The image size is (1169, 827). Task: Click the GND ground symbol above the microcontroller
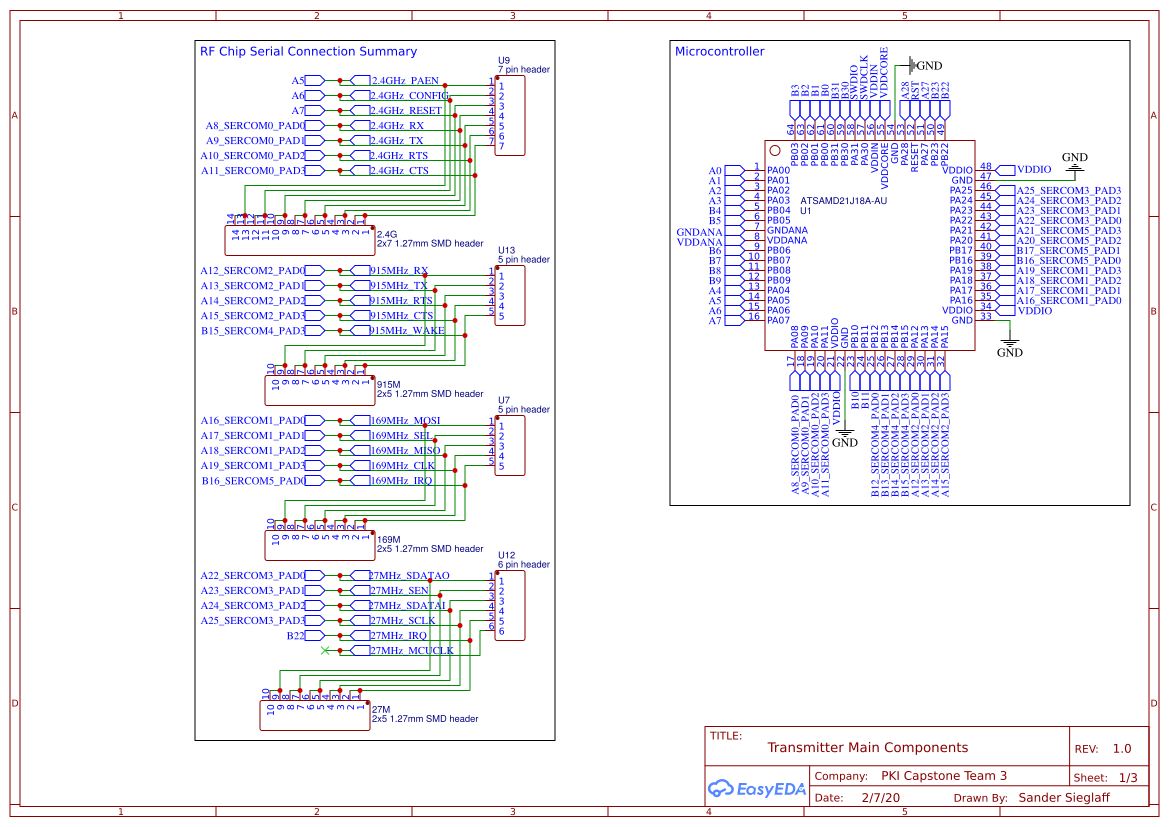(911, 64)
